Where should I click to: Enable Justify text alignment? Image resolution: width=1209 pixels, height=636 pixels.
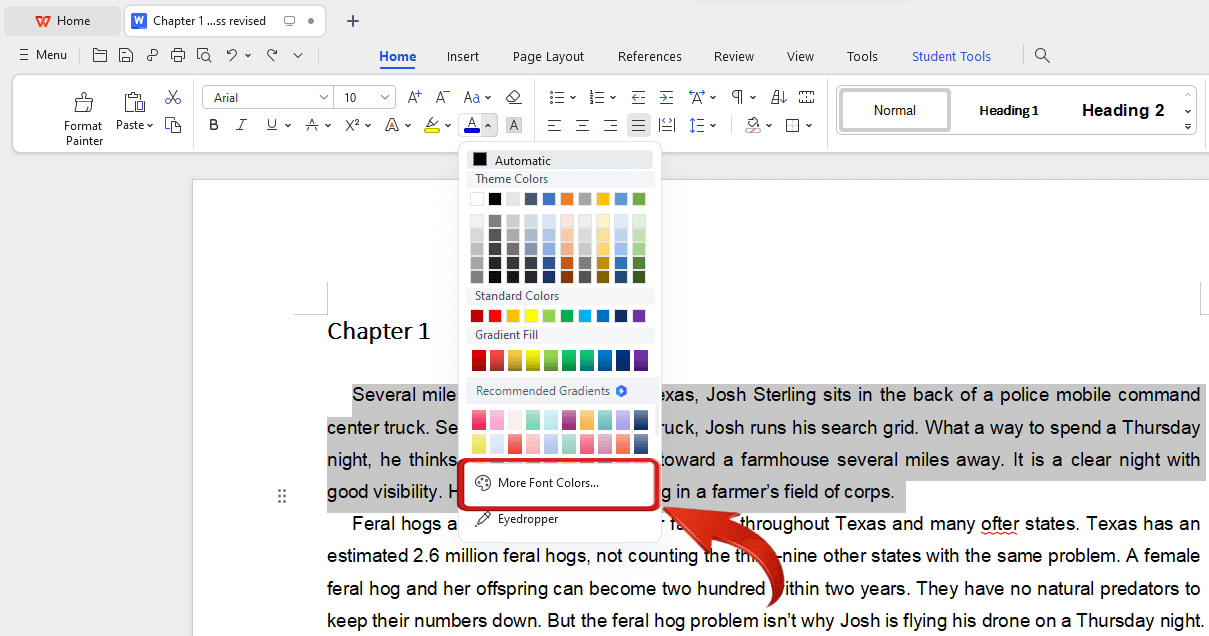(638, 125)
